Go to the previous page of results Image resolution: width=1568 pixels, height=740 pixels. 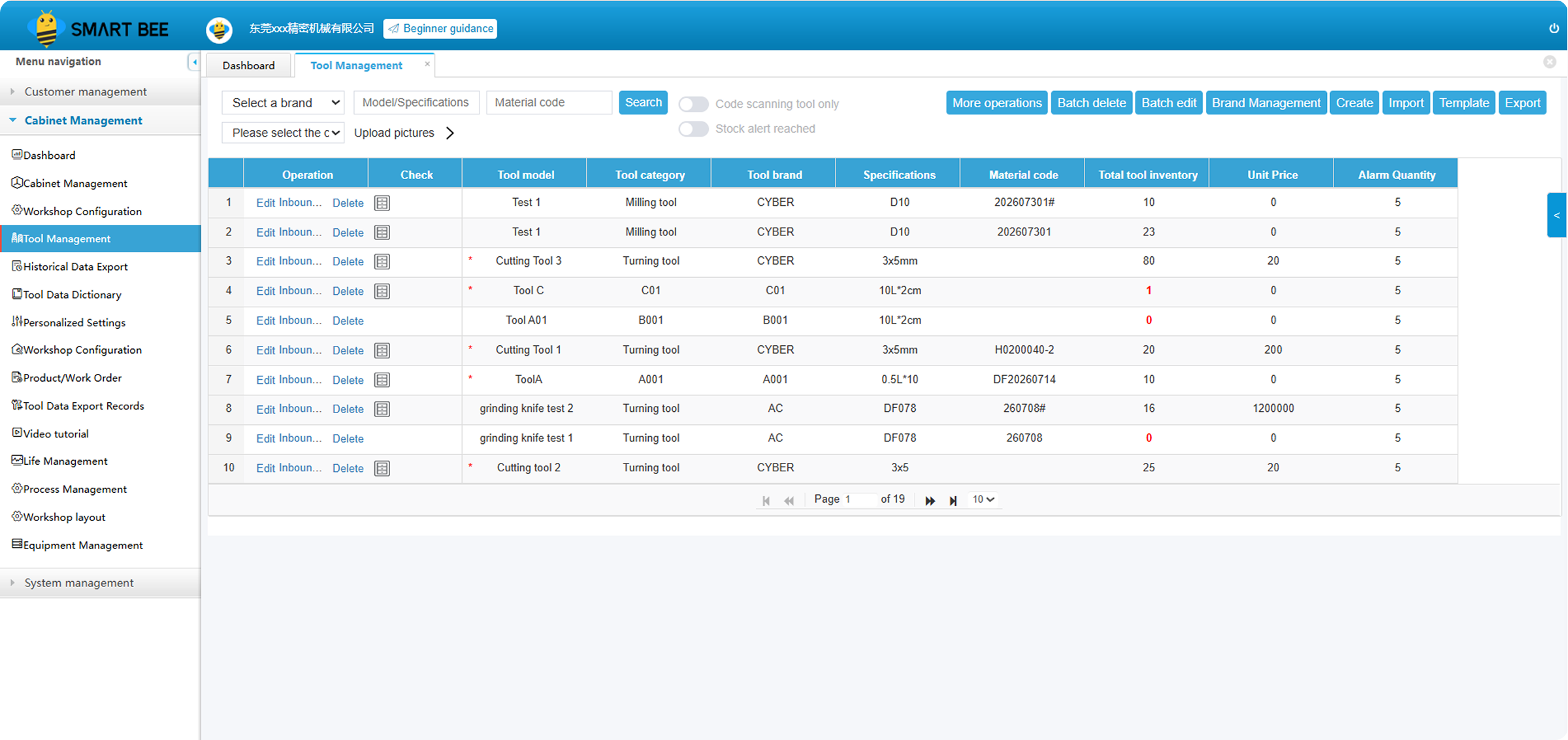[789, 500]
